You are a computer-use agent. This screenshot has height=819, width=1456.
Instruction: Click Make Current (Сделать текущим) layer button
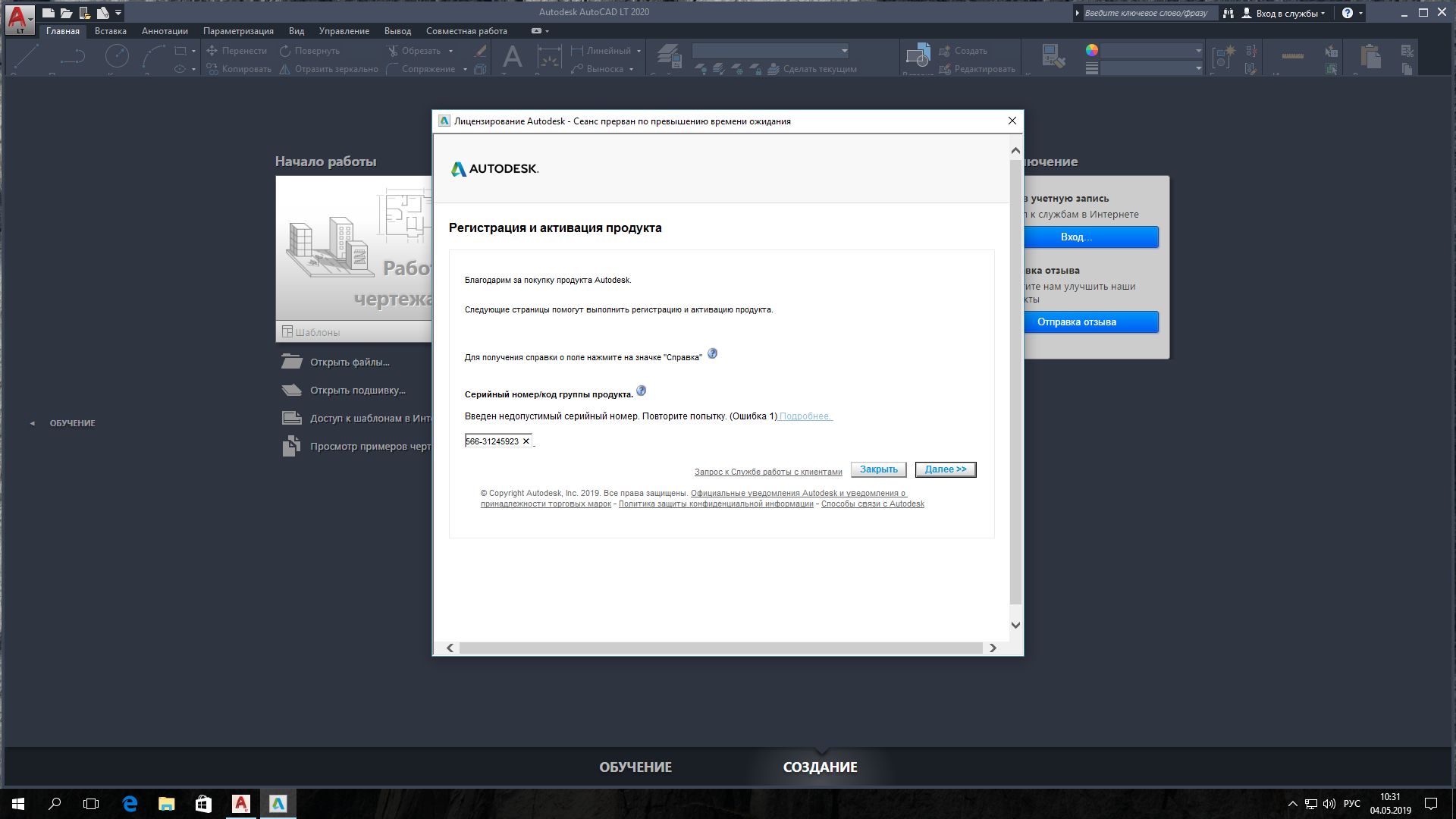(812, 69)
